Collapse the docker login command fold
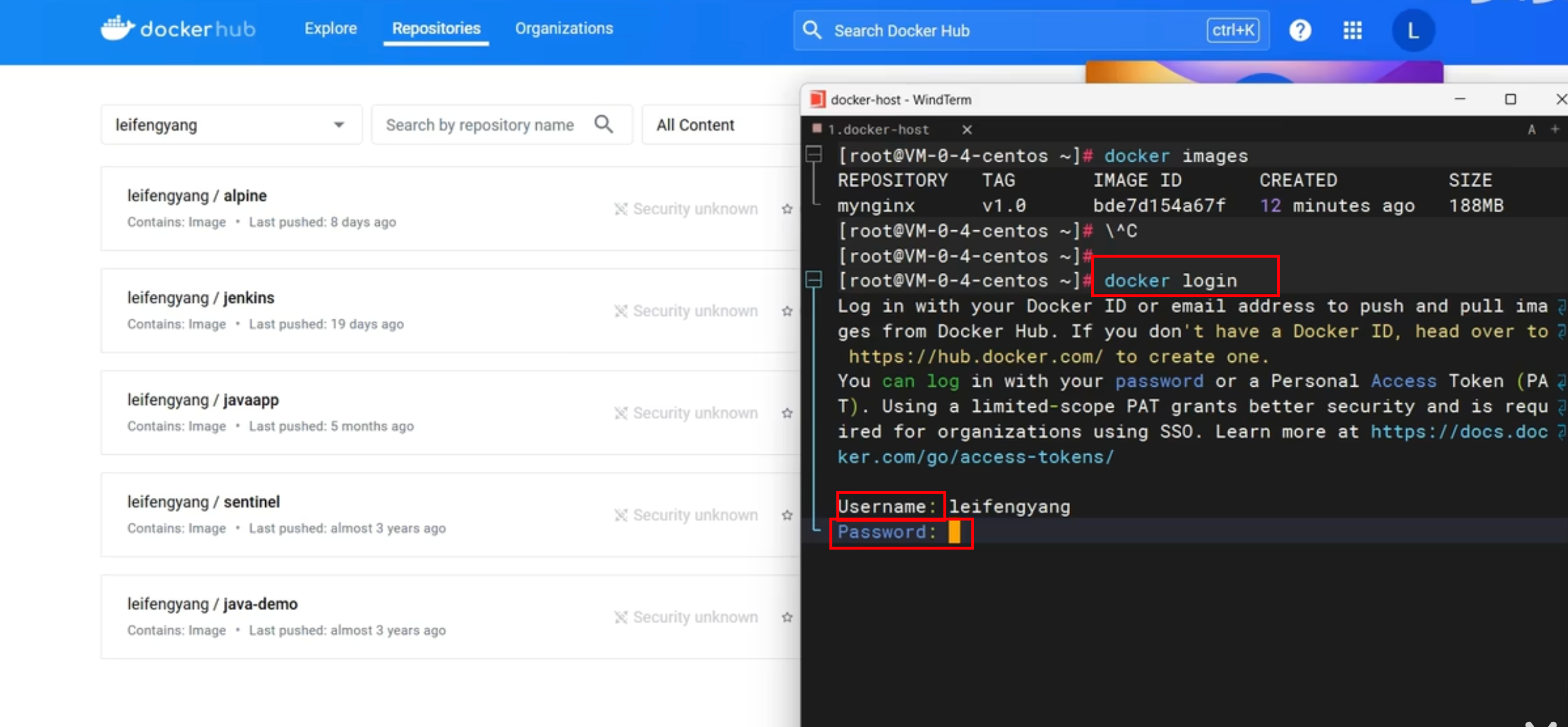Screen dimensions: 1568x727 pyautogui.click(x=814, y=280)
